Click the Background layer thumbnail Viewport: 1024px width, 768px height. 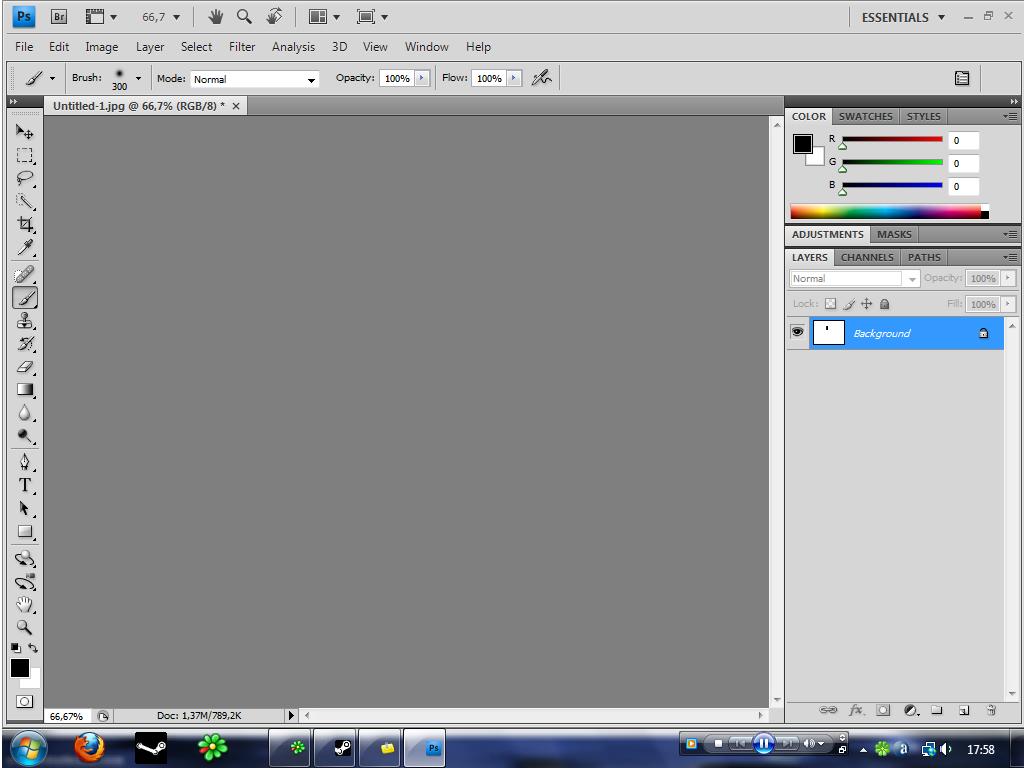(x=828, y=333)
